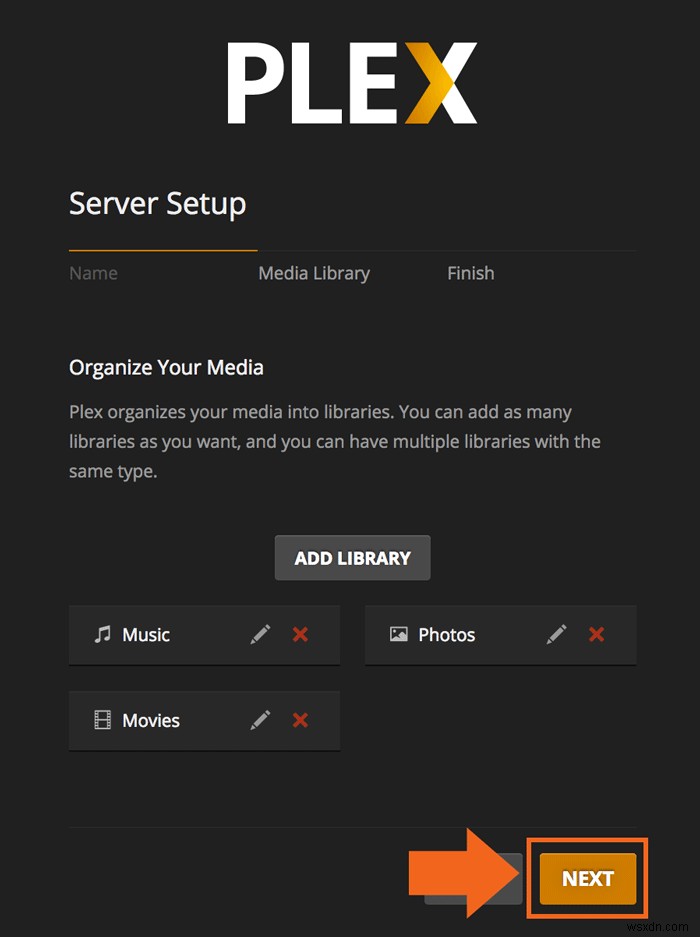Jump to the Finish step
Screen dimensions: 700x937
(471, 273)
